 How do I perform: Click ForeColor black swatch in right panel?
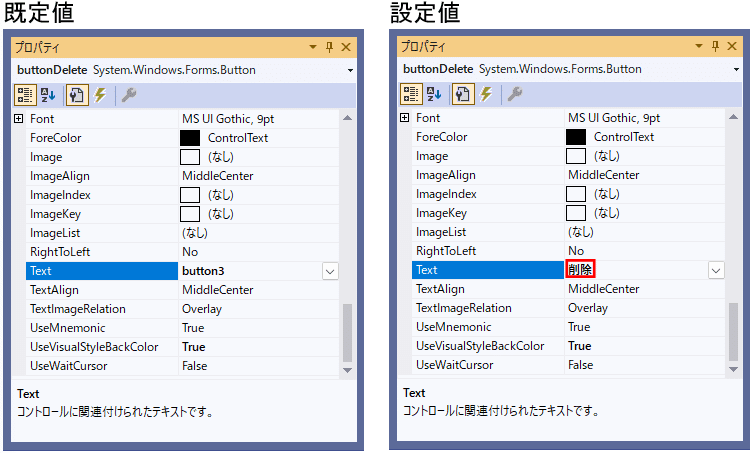tap(576, 137)
